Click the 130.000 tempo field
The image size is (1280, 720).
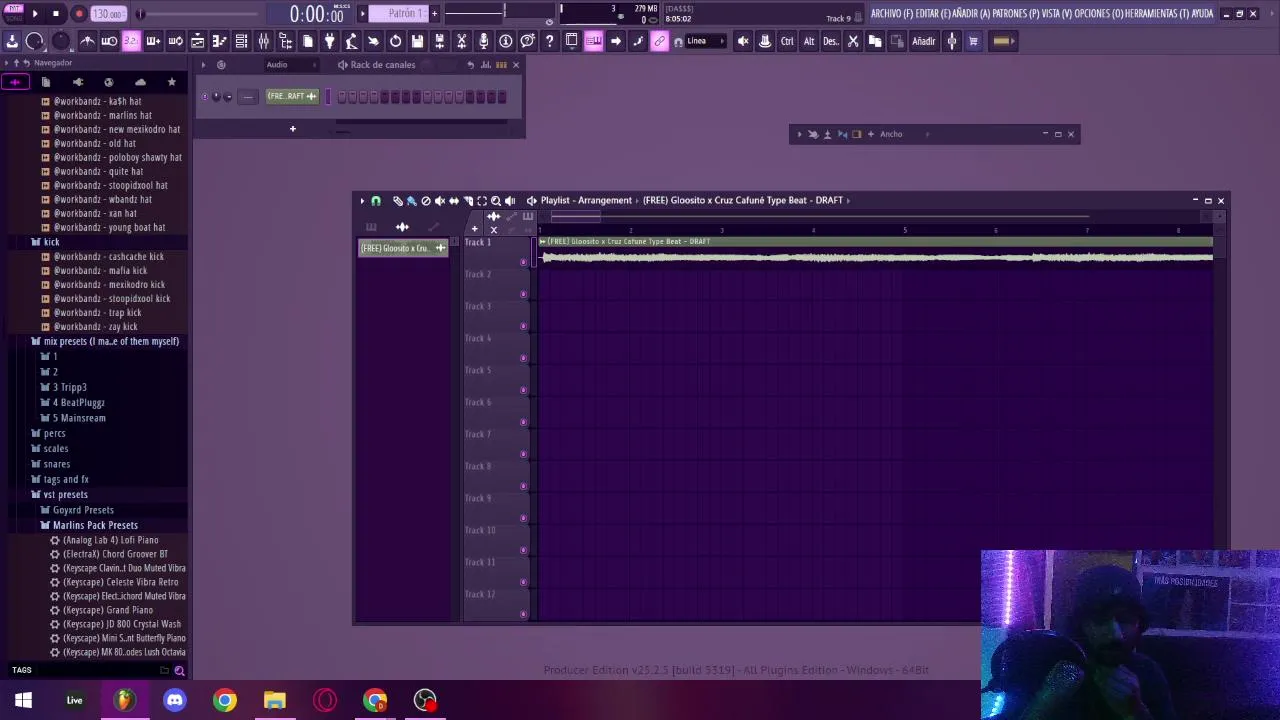(107, 14)
